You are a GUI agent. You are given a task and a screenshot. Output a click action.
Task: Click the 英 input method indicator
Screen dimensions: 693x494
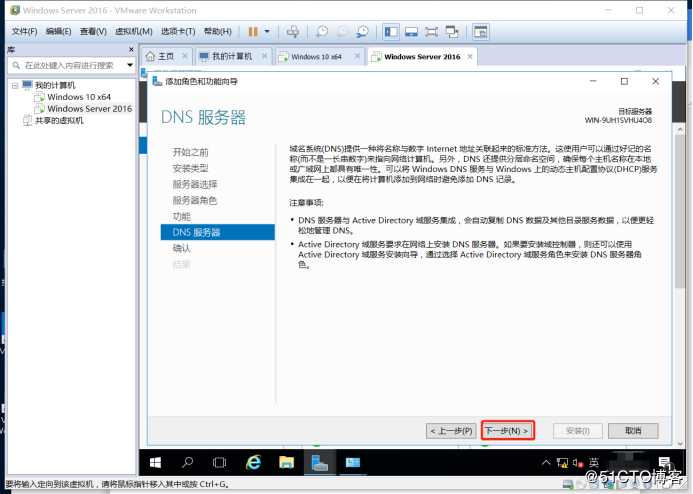point(594,463)
